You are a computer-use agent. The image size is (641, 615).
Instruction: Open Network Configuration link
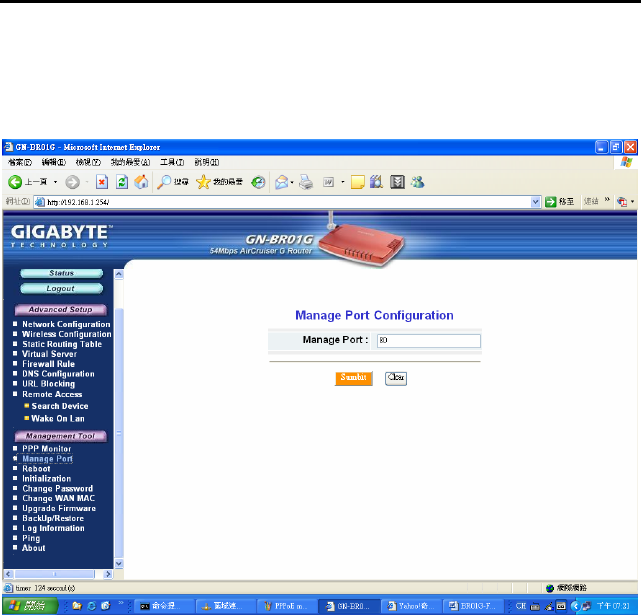point(66,324)
